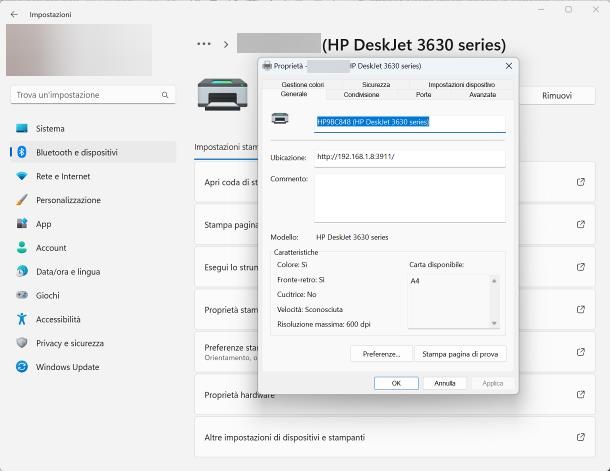Click Velocità: Sconosciuta text
The image size is (610, 471).
click(x=310, y=310)
